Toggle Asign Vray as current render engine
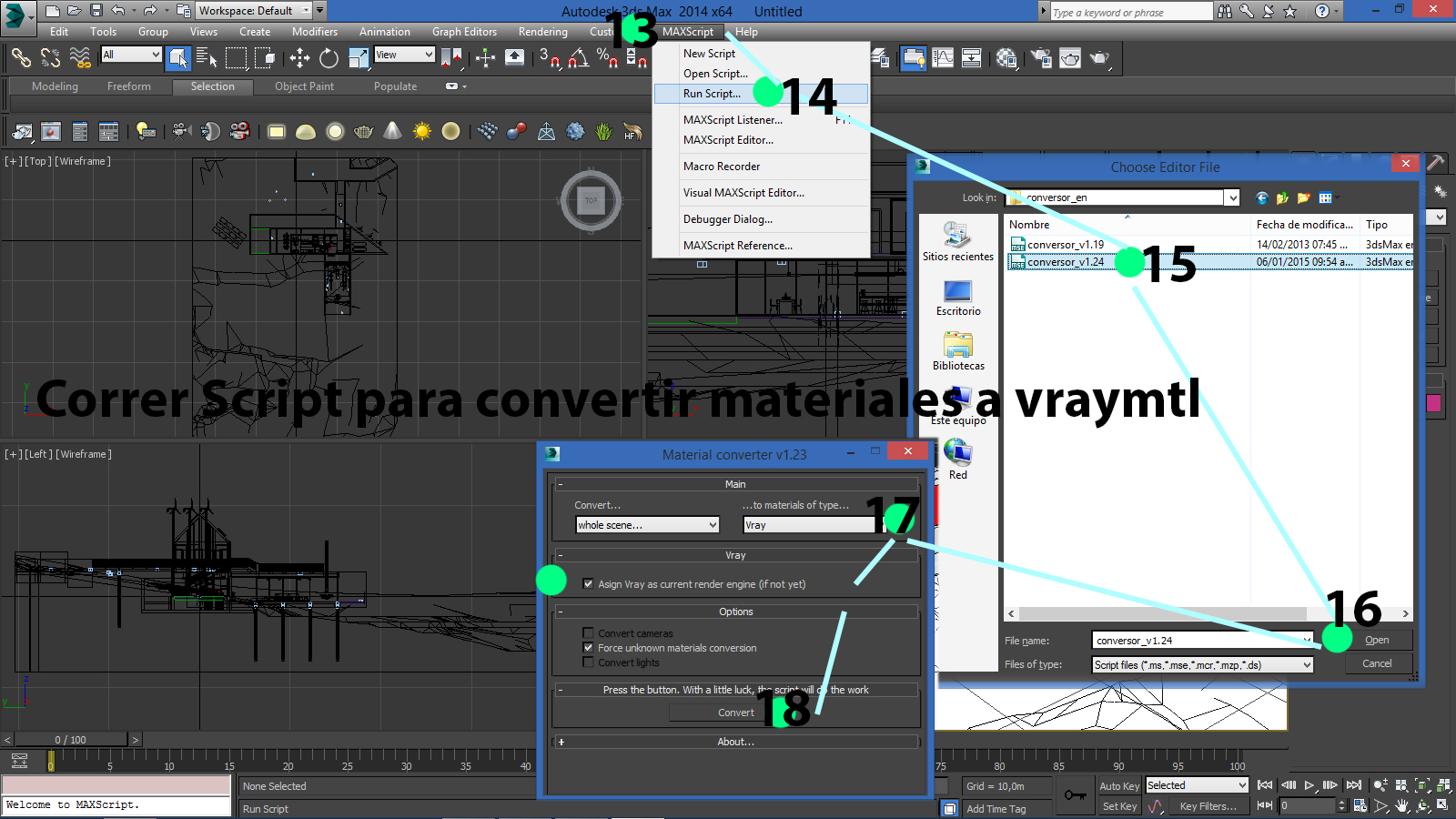 [588, 584]
